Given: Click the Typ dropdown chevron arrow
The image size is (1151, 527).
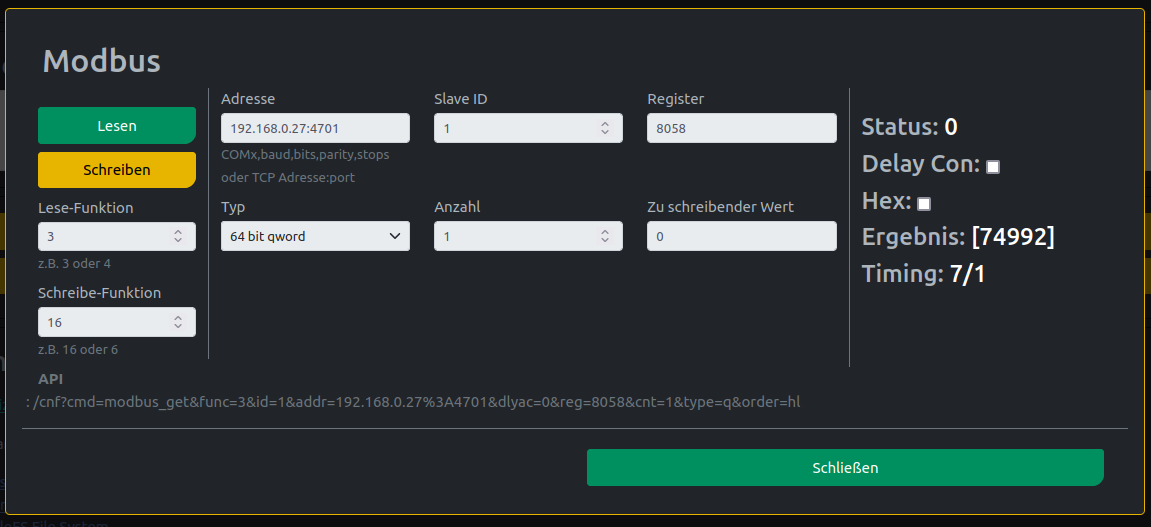Looking at the screenshot, I should point(395,236).
